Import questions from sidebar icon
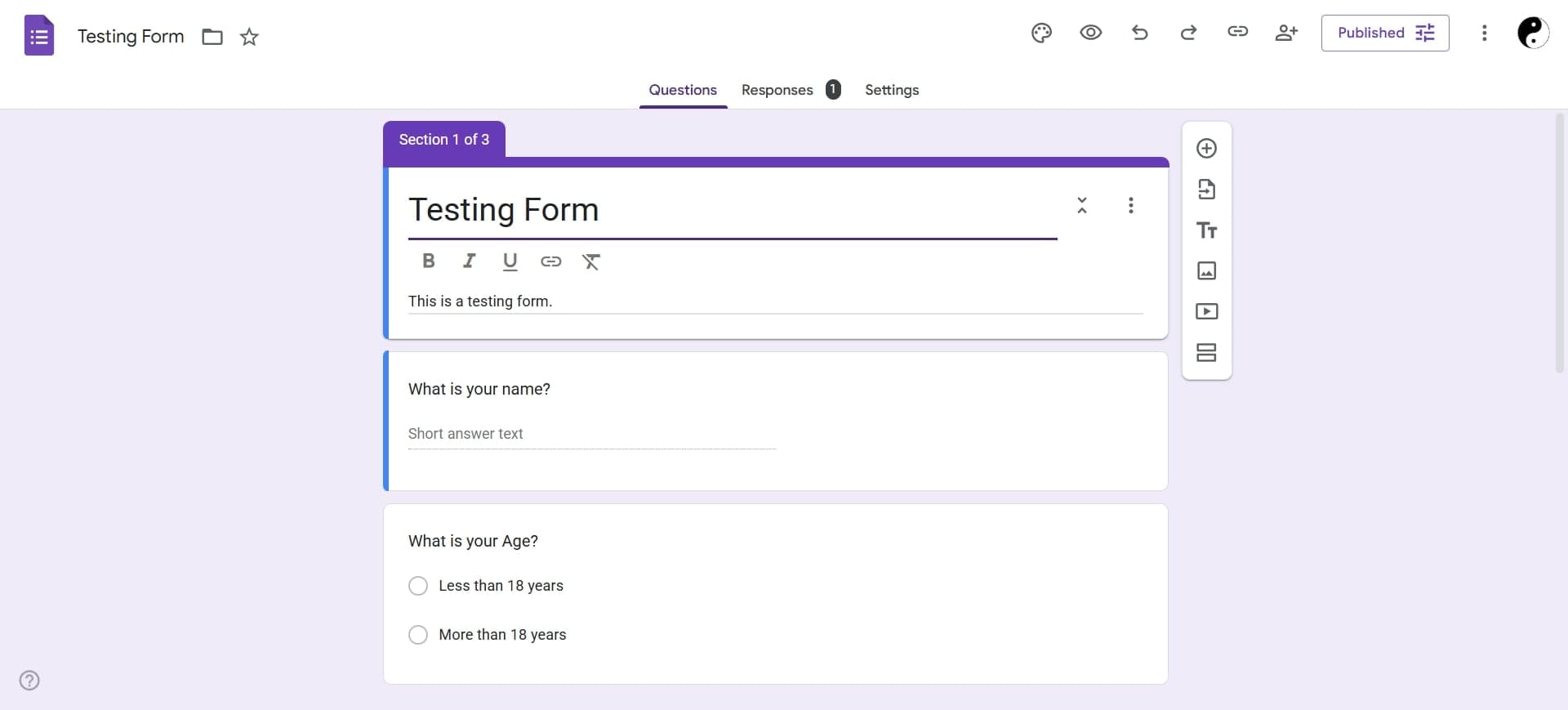1568x710 pixels. pyautogui.click(x=1206, y=190)
